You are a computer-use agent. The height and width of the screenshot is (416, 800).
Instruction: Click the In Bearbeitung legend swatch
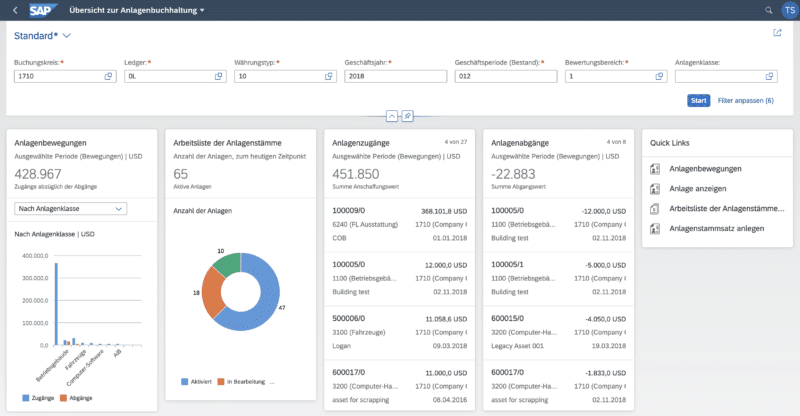pos(221,382)
